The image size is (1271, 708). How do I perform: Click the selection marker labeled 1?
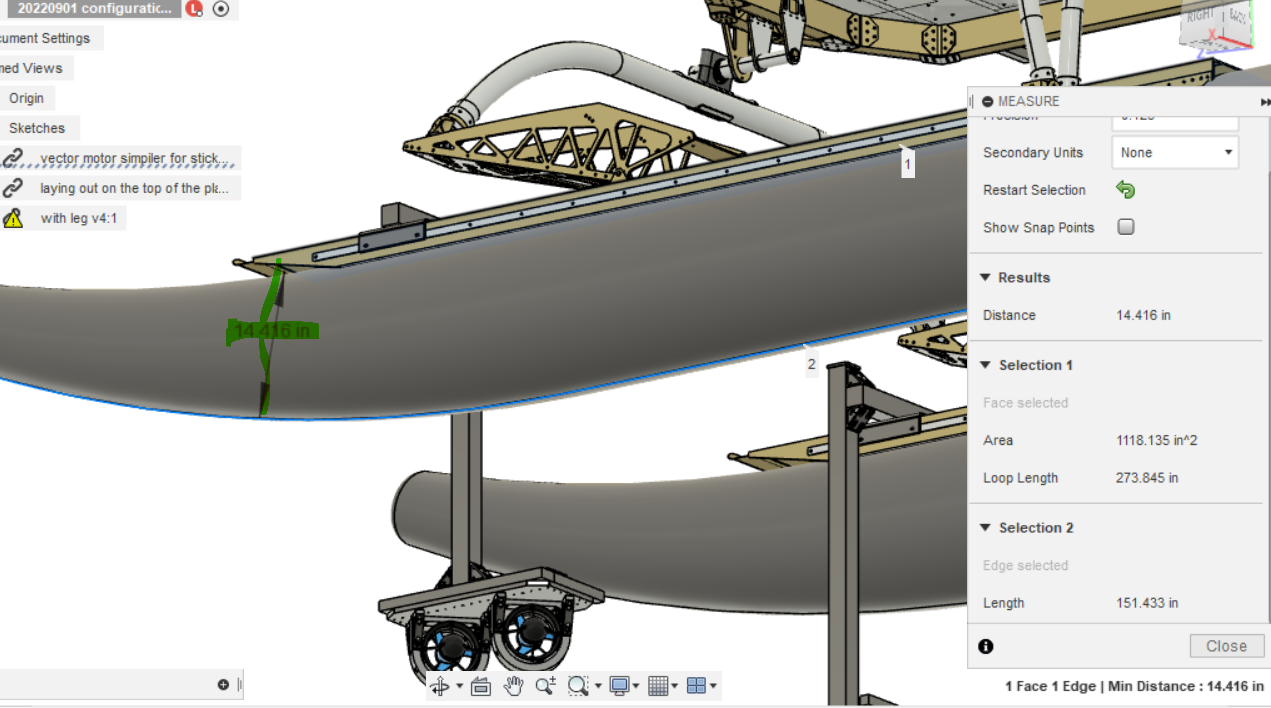click(908, 163)
